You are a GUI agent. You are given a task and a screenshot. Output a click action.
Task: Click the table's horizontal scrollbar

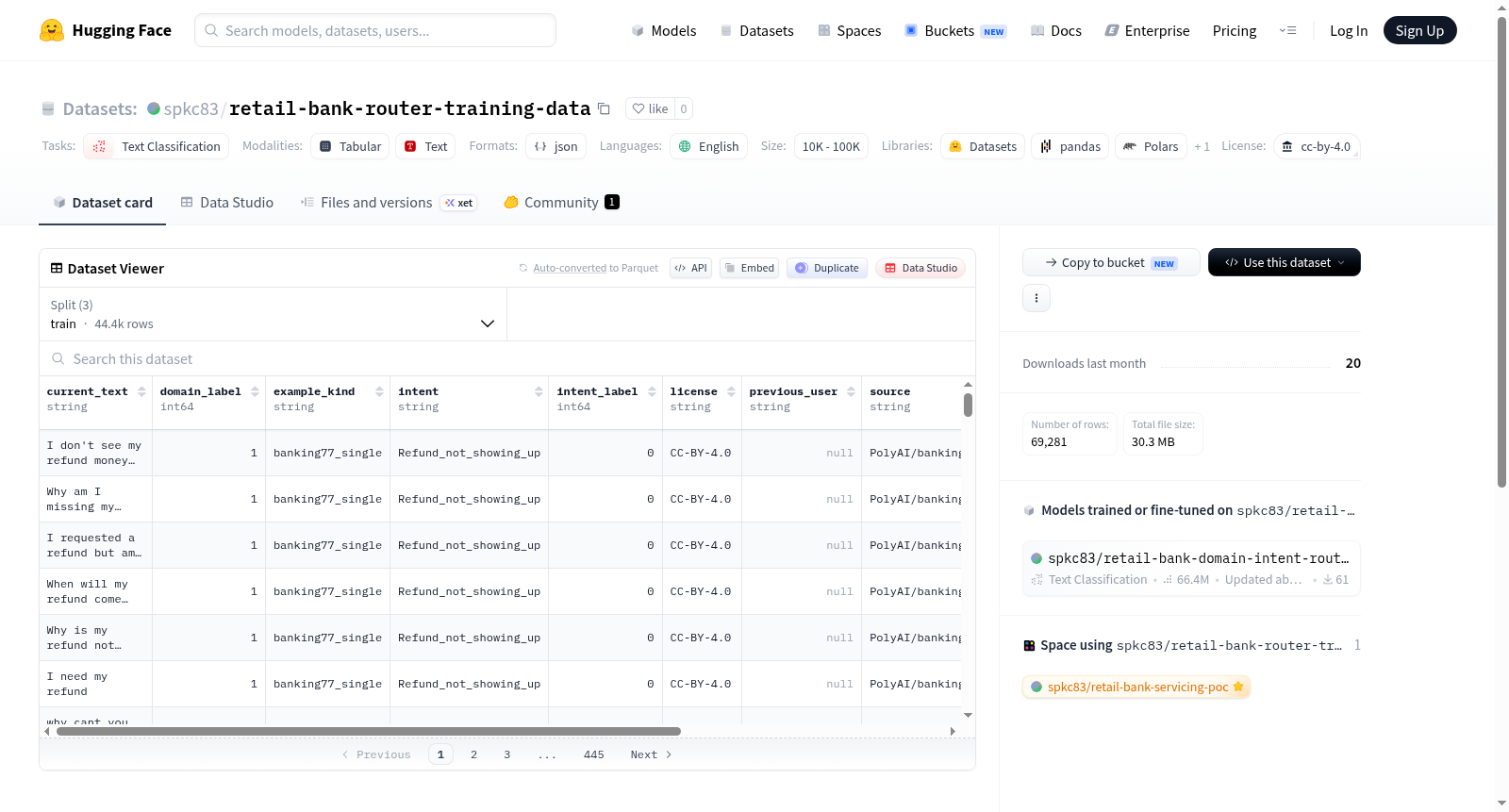point(369,731)
